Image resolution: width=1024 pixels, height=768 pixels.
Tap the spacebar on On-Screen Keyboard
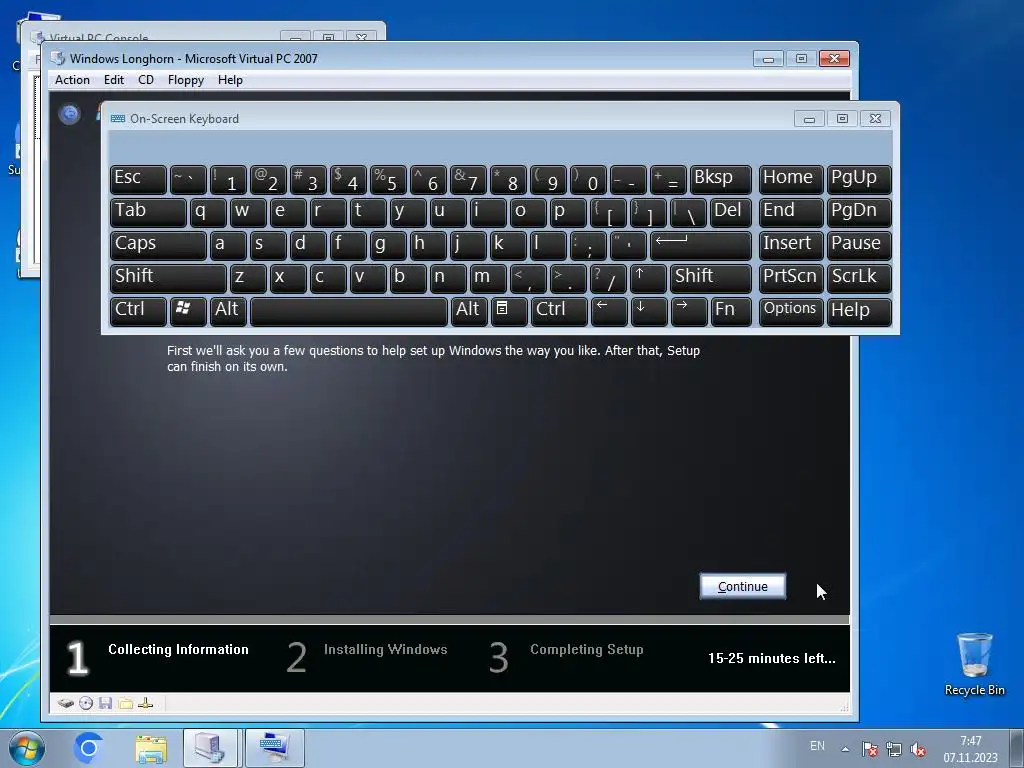(349, 311)
